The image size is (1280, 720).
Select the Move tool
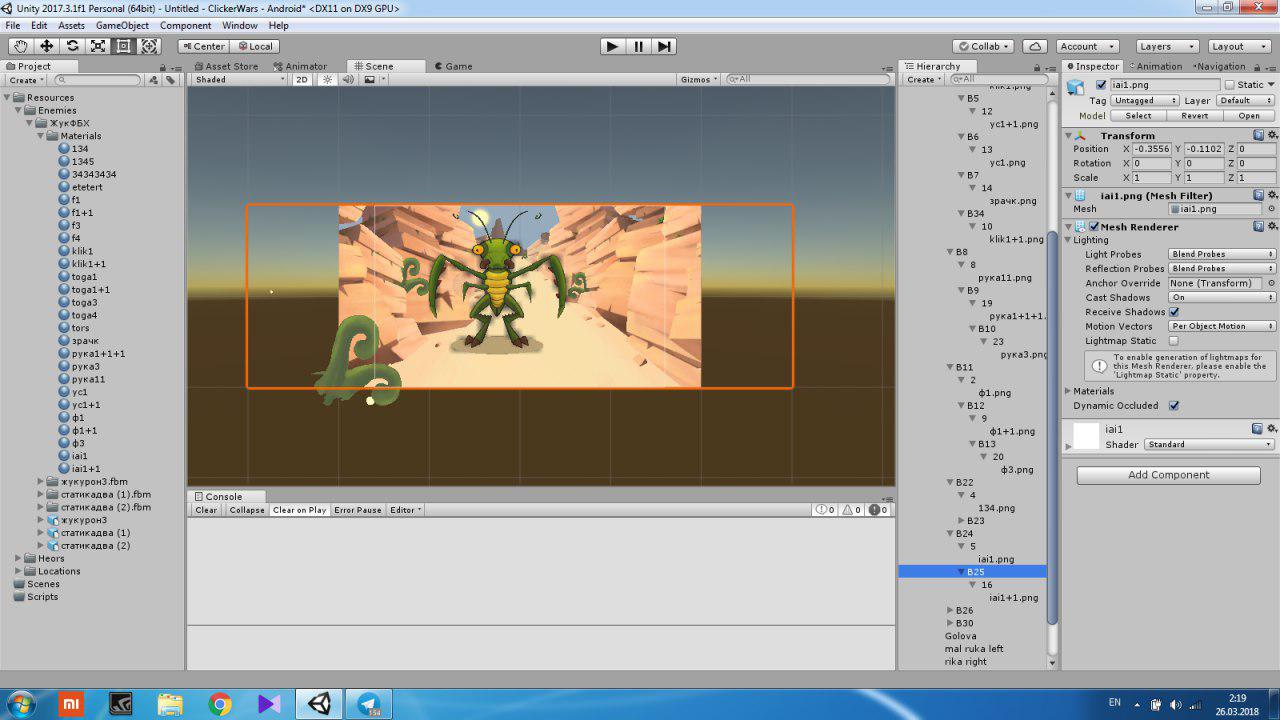47,46
